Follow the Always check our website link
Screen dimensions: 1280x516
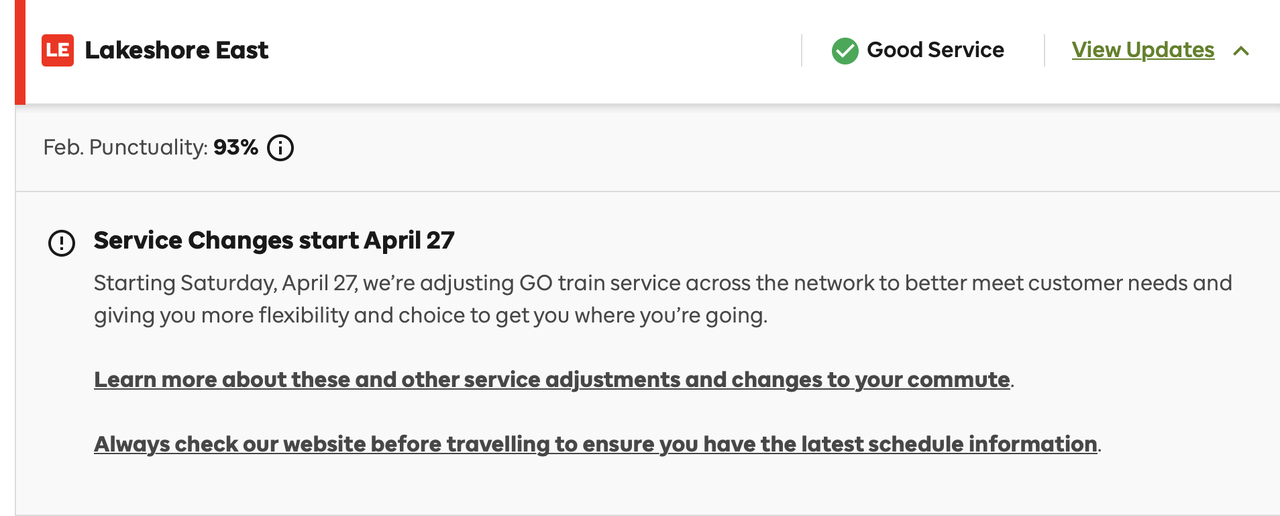595,444
